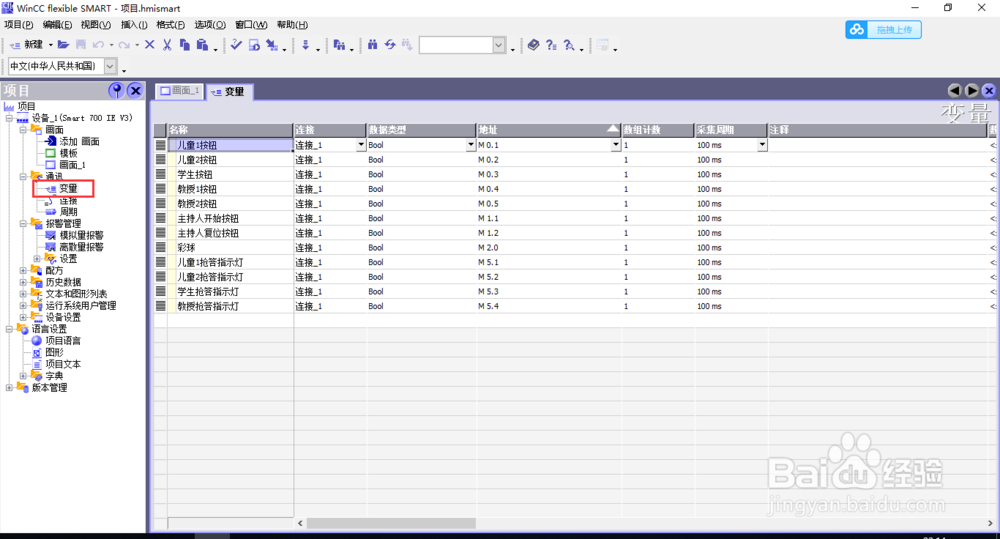The height and width of the screenshot is (539, 1000).
Task: Expand the 版本管理 tree node
Action: point(9,387)
